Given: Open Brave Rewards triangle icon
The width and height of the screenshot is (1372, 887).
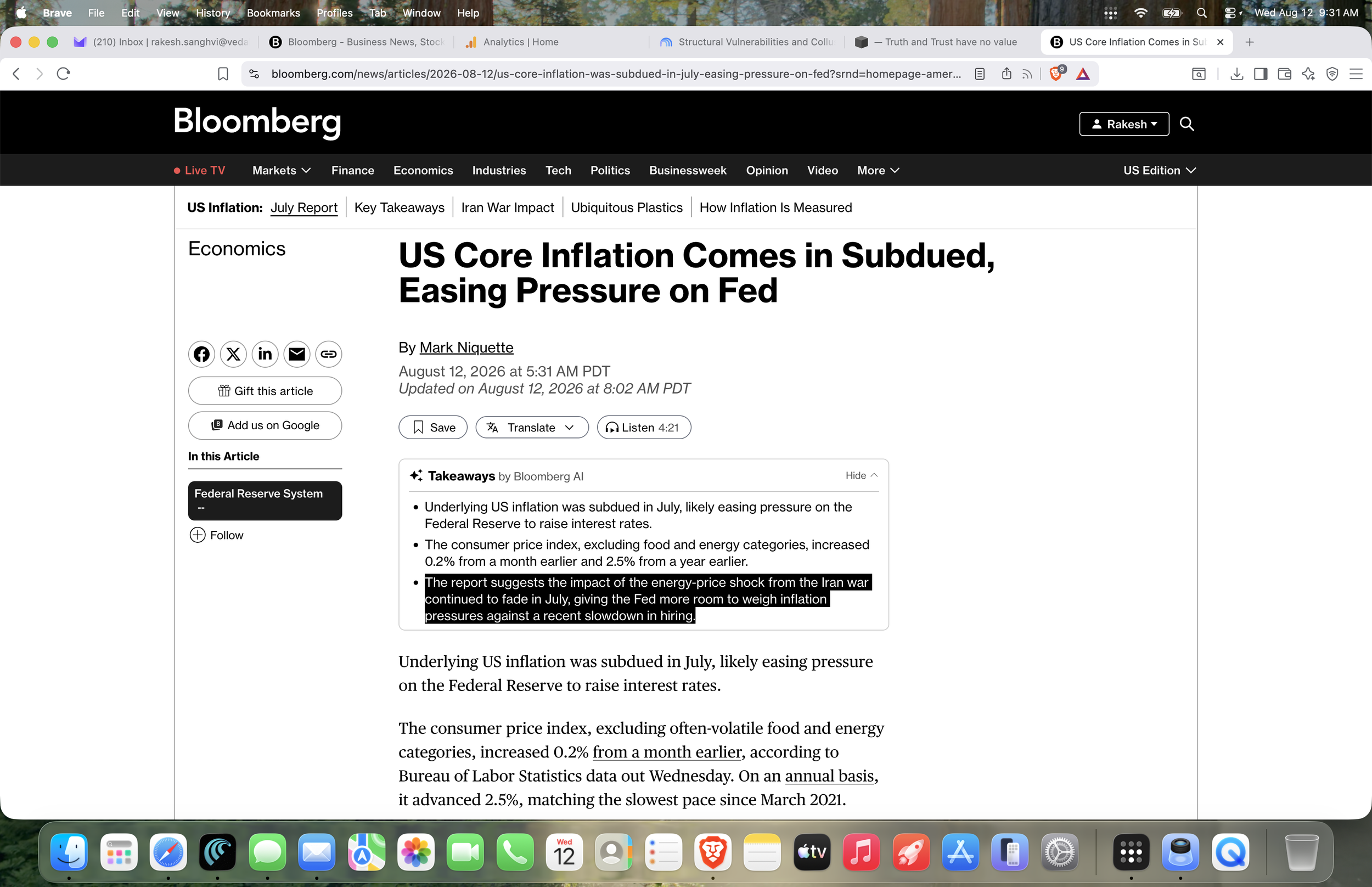Looking at the screenshot, I should (1083, 74).
